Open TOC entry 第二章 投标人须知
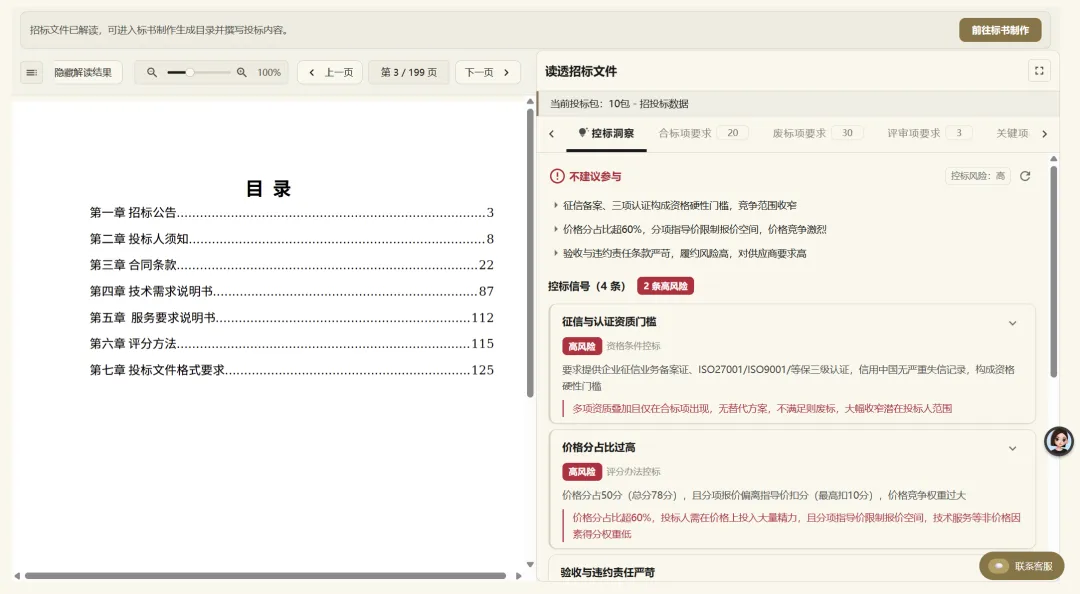This screenshot has width=1080, height=594. [x=291, y=238]
